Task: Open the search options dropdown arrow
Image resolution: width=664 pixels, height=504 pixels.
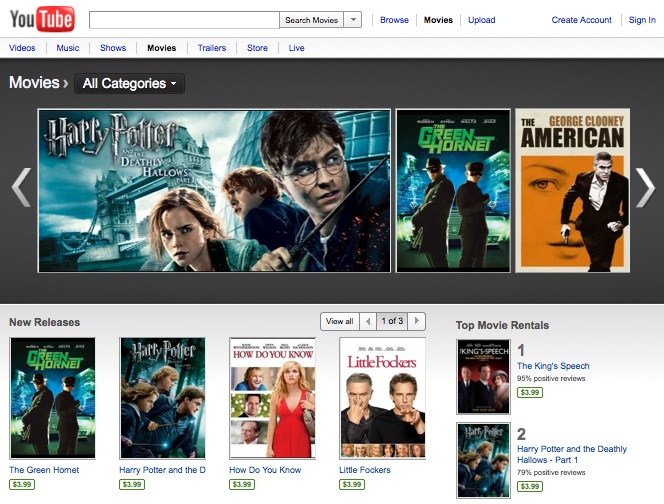Action: pyautogui.click(x=352, y=20)
